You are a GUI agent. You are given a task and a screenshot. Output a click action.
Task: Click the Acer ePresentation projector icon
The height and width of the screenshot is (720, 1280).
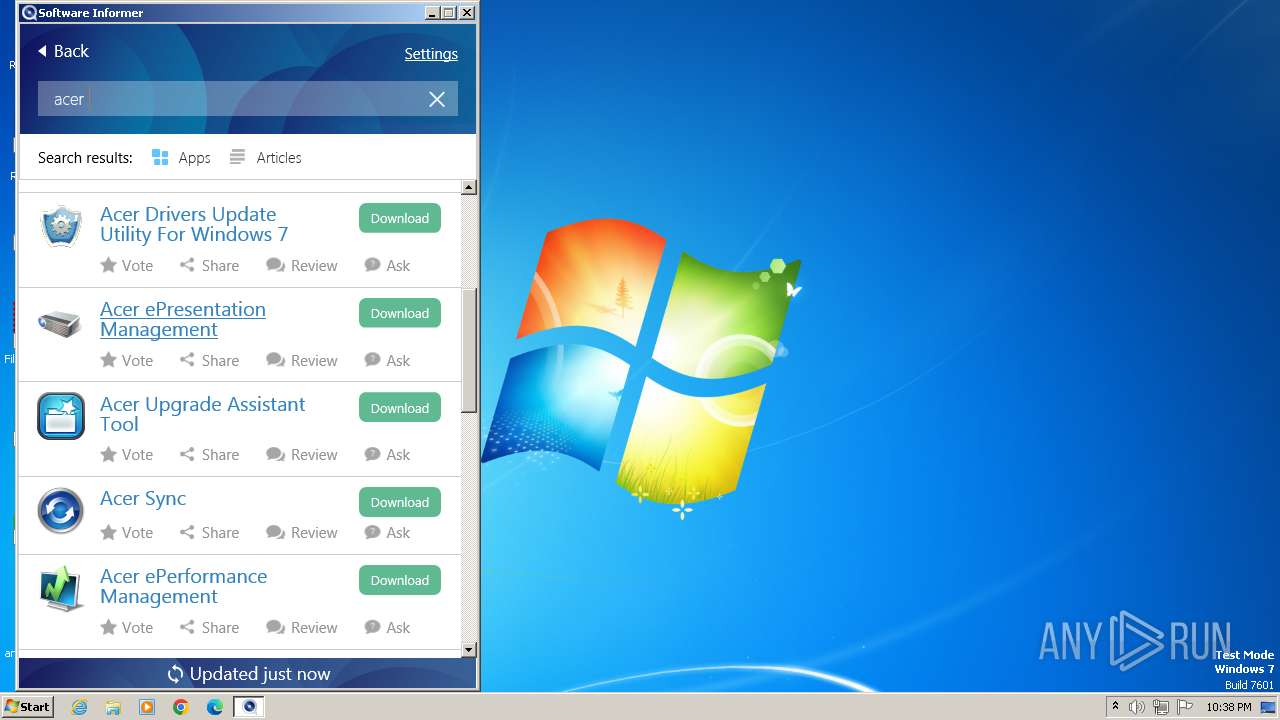(x=60, y=323)
